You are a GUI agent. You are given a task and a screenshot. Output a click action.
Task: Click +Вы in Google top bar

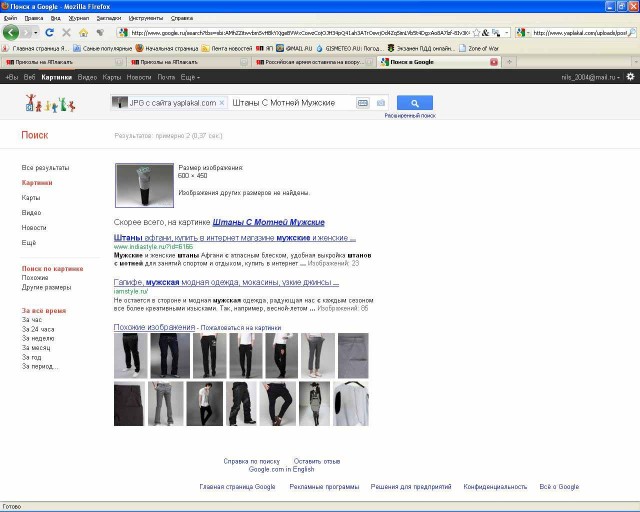[x=11, y=77]
